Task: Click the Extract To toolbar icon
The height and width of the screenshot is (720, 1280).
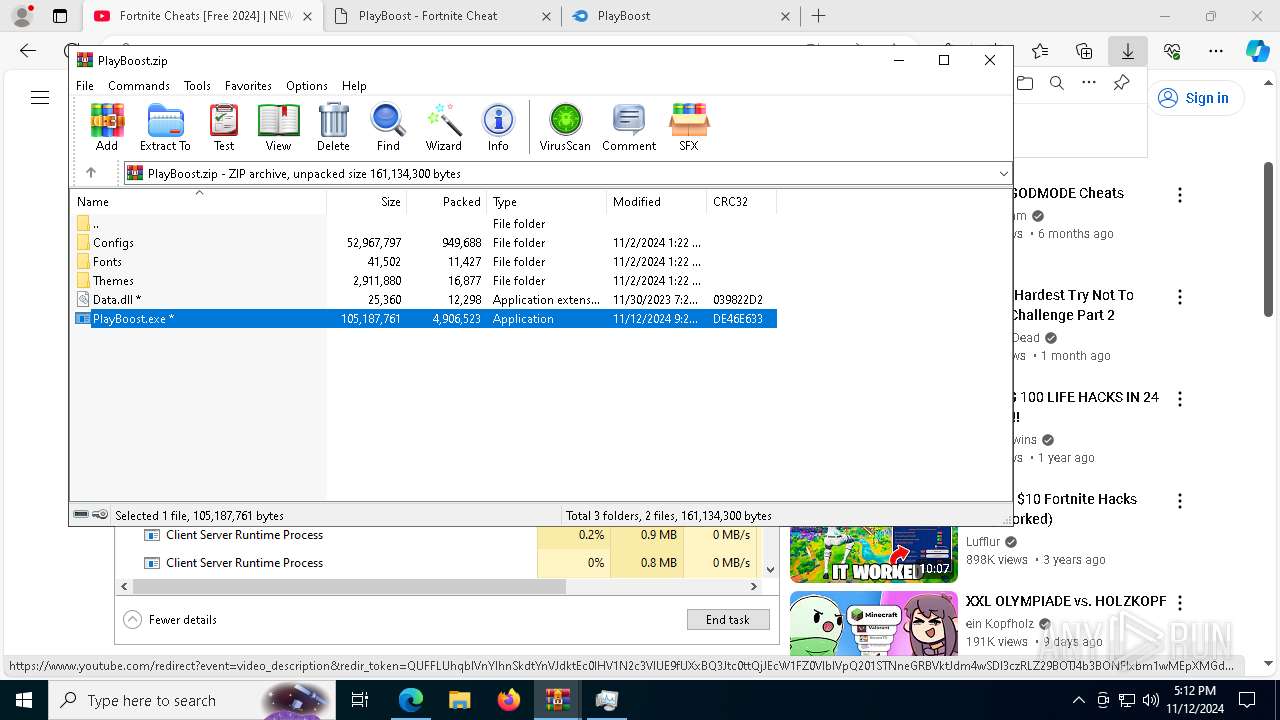Action: pos(165,127)
